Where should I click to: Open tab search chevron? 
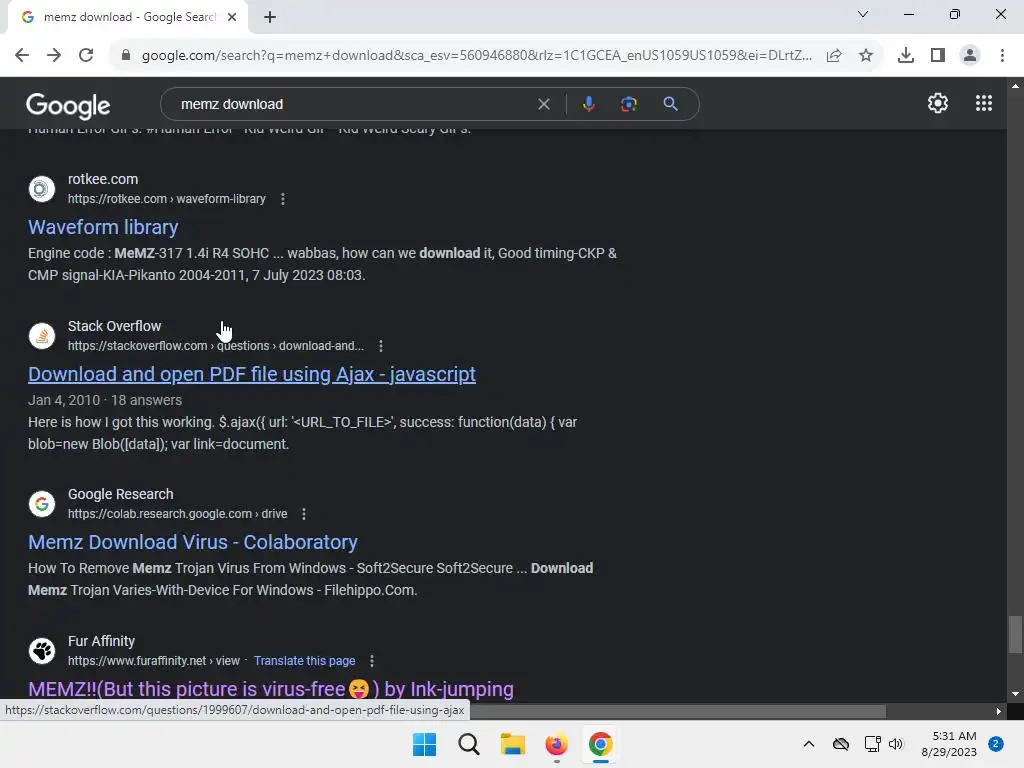863,14
